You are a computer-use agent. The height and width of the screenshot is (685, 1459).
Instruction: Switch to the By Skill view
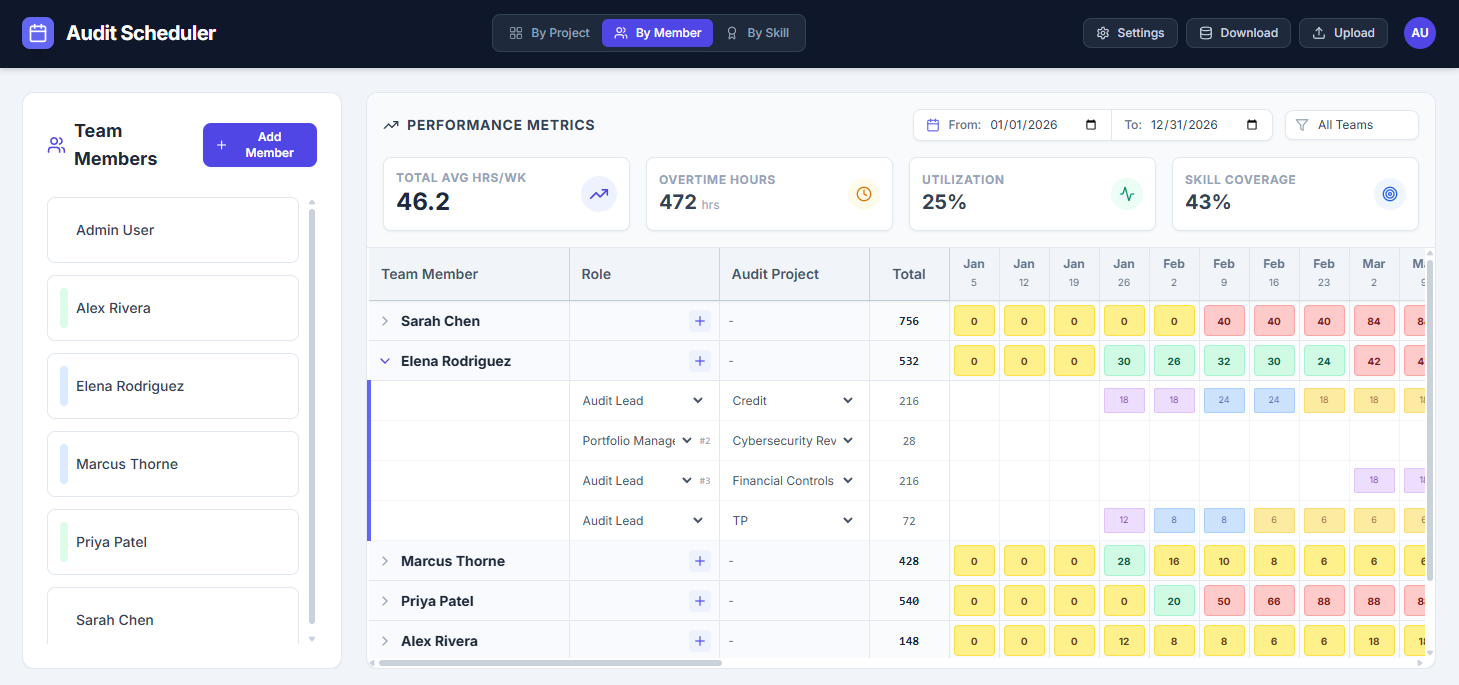click(x=757, y=33)
